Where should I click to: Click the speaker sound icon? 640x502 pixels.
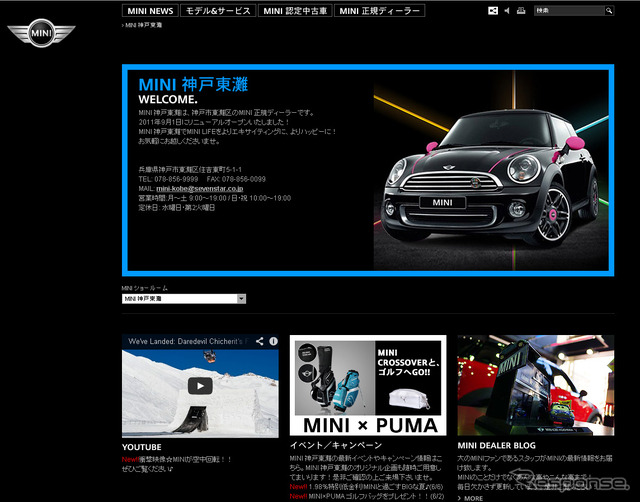point(507,11)
